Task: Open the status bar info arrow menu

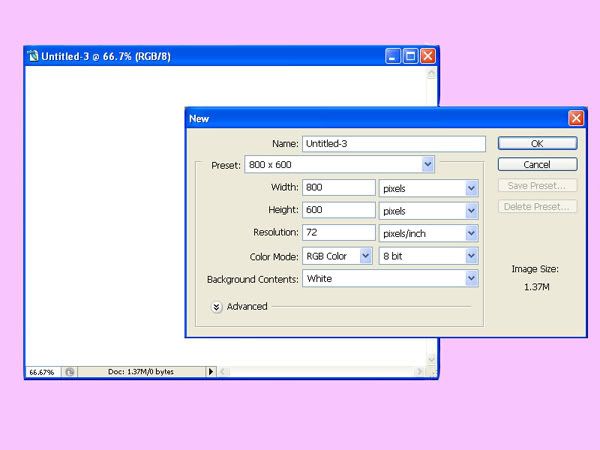Action: 210,371
